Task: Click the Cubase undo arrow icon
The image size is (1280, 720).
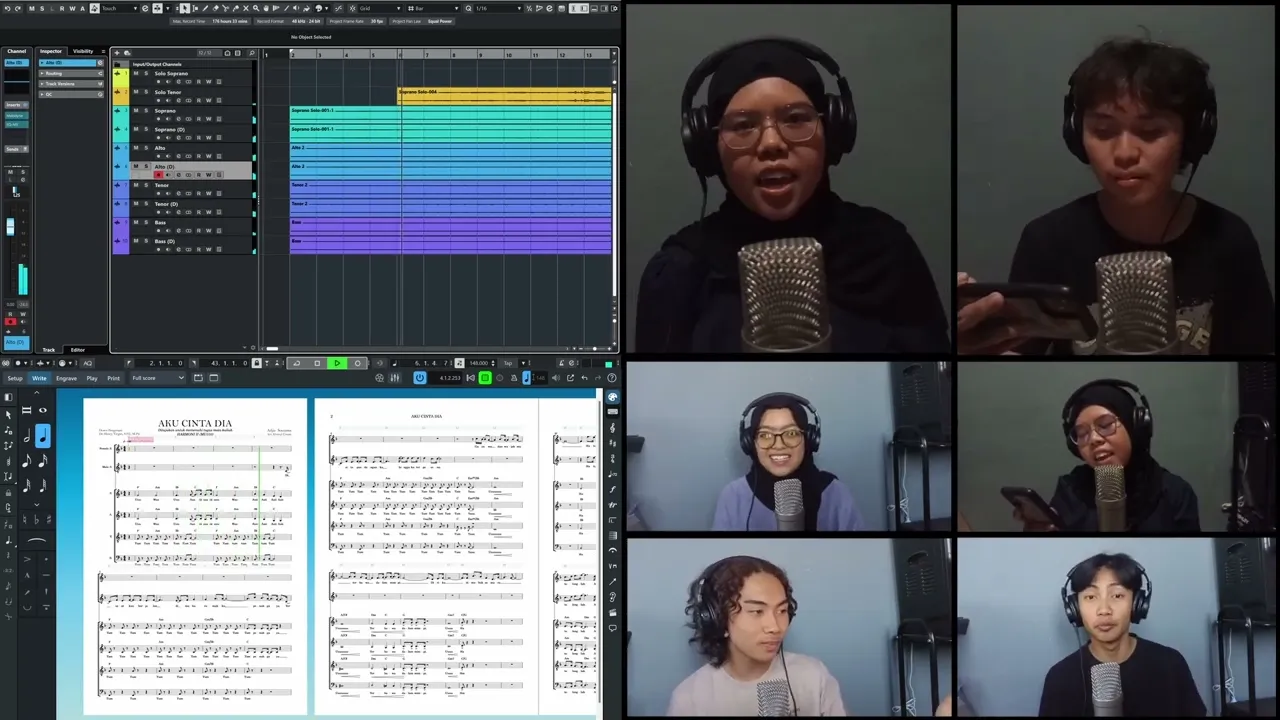Action: (x=8, y=8)
